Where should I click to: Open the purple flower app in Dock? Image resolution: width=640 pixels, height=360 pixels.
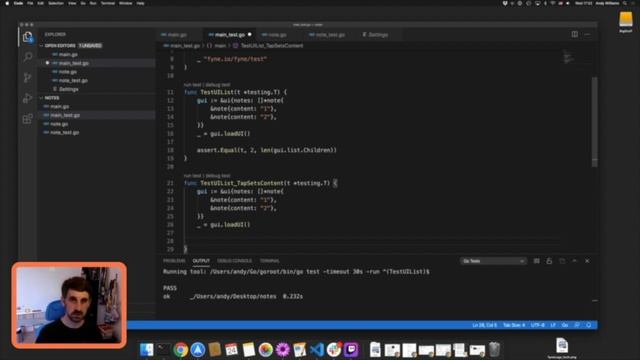pyautogui.click(x=282, y=350)
